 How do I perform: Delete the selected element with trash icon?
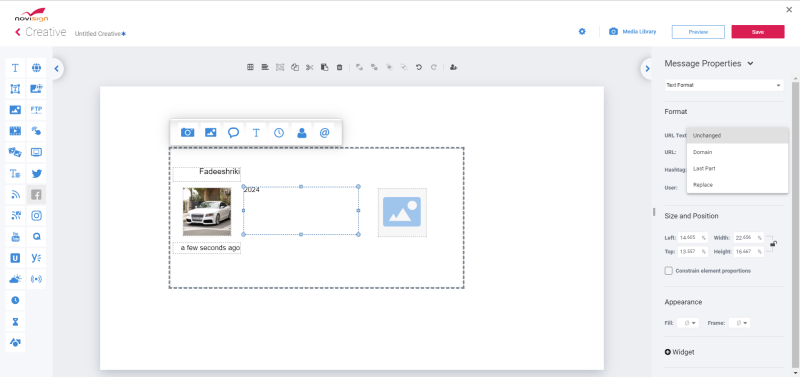click(339, 67)
